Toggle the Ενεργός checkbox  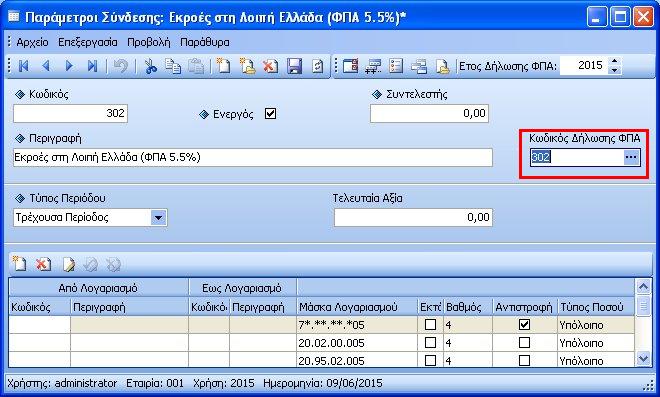click(270, 114)
